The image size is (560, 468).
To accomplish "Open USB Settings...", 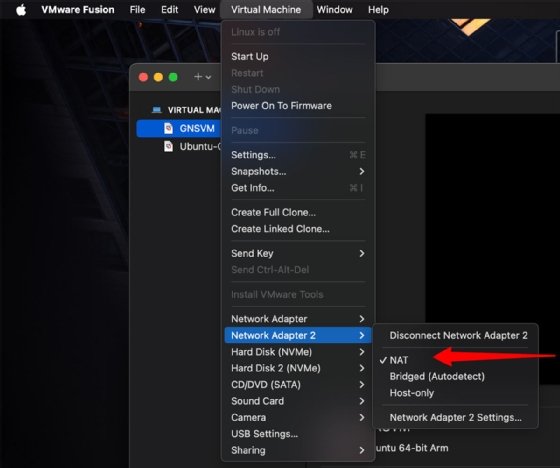I will point(298,434).
